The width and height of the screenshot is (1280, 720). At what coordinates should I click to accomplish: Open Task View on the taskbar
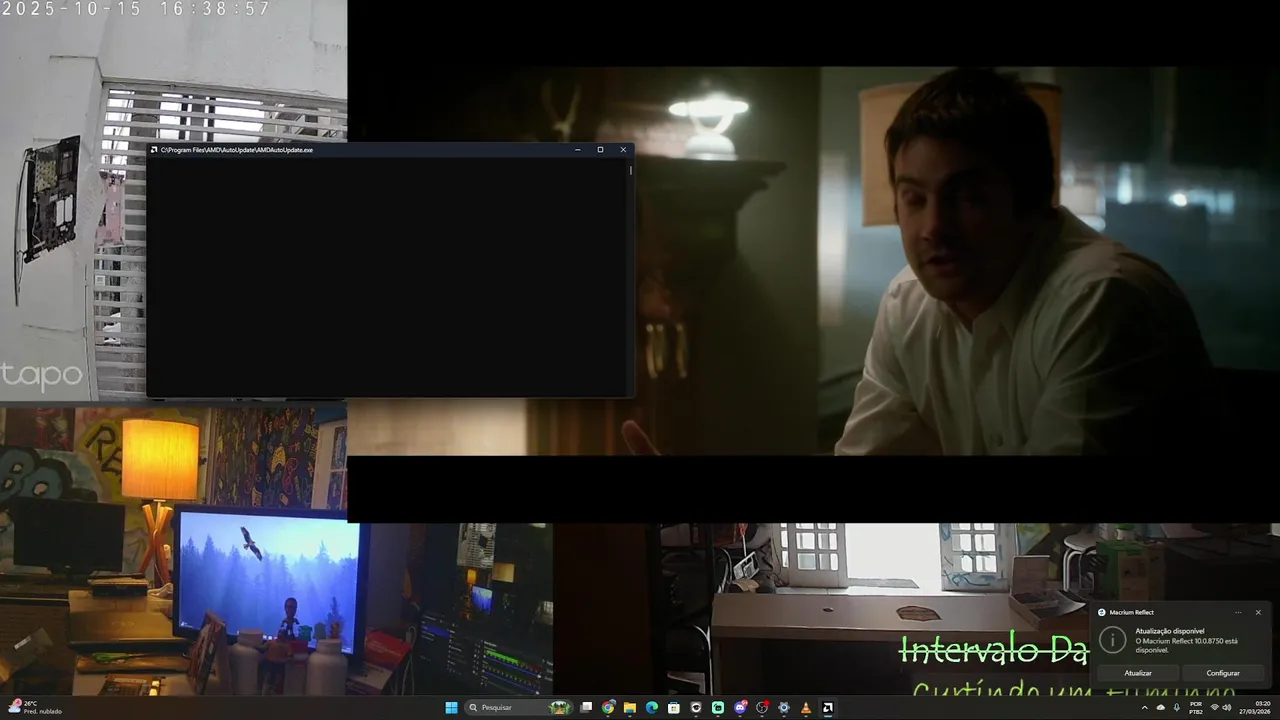[x=586, y=707]
